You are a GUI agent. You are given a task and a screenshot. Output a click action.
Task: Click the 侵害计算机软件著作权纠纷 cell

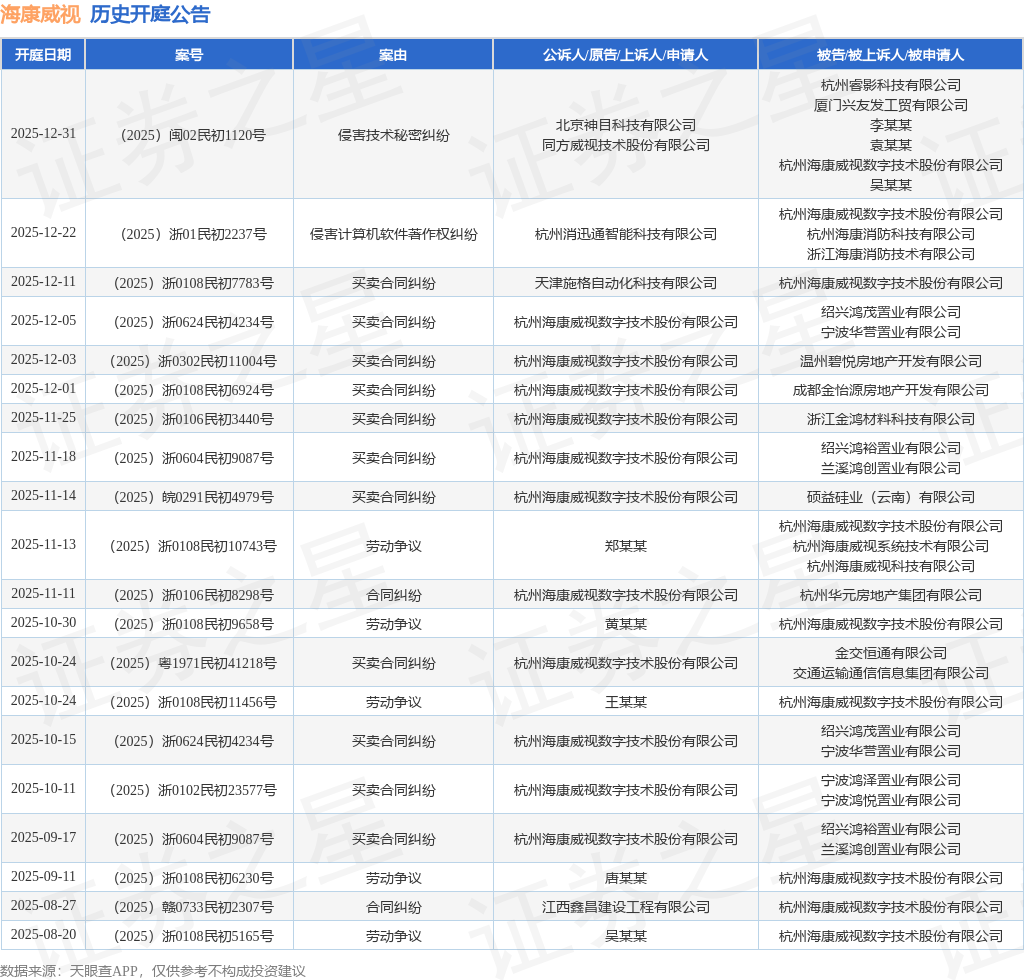[393, 234]
